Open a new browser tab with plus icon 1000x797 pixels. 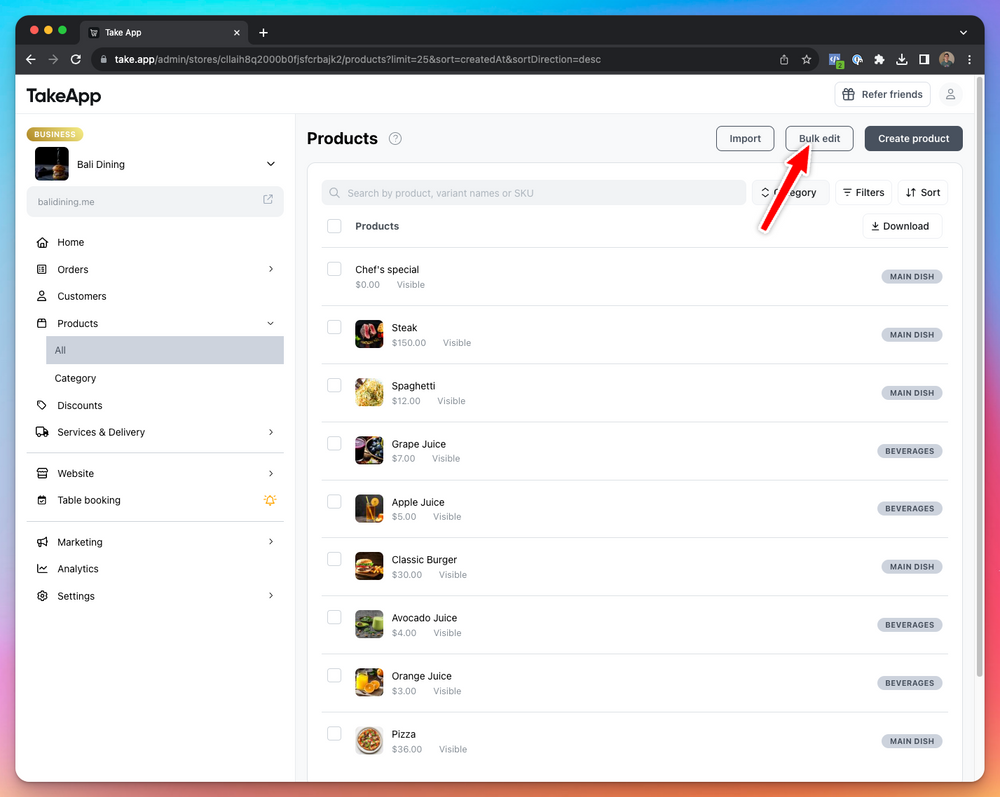click(263, 33)
